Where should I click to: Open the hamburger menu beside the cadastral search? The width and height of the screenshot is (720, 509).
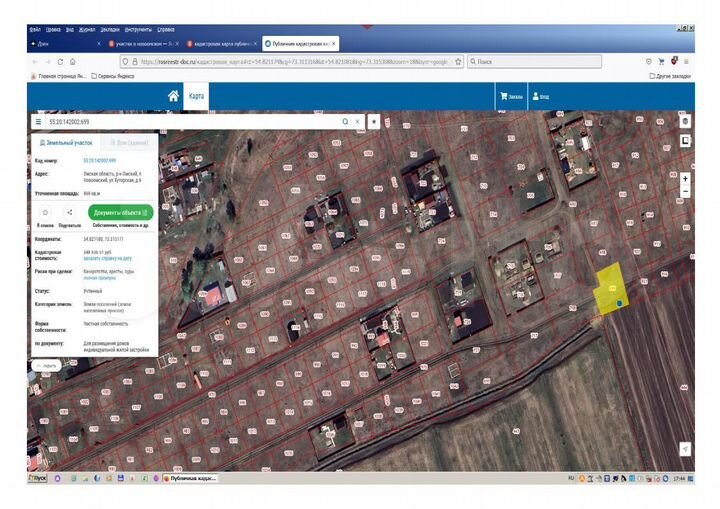tap(38, 120)
